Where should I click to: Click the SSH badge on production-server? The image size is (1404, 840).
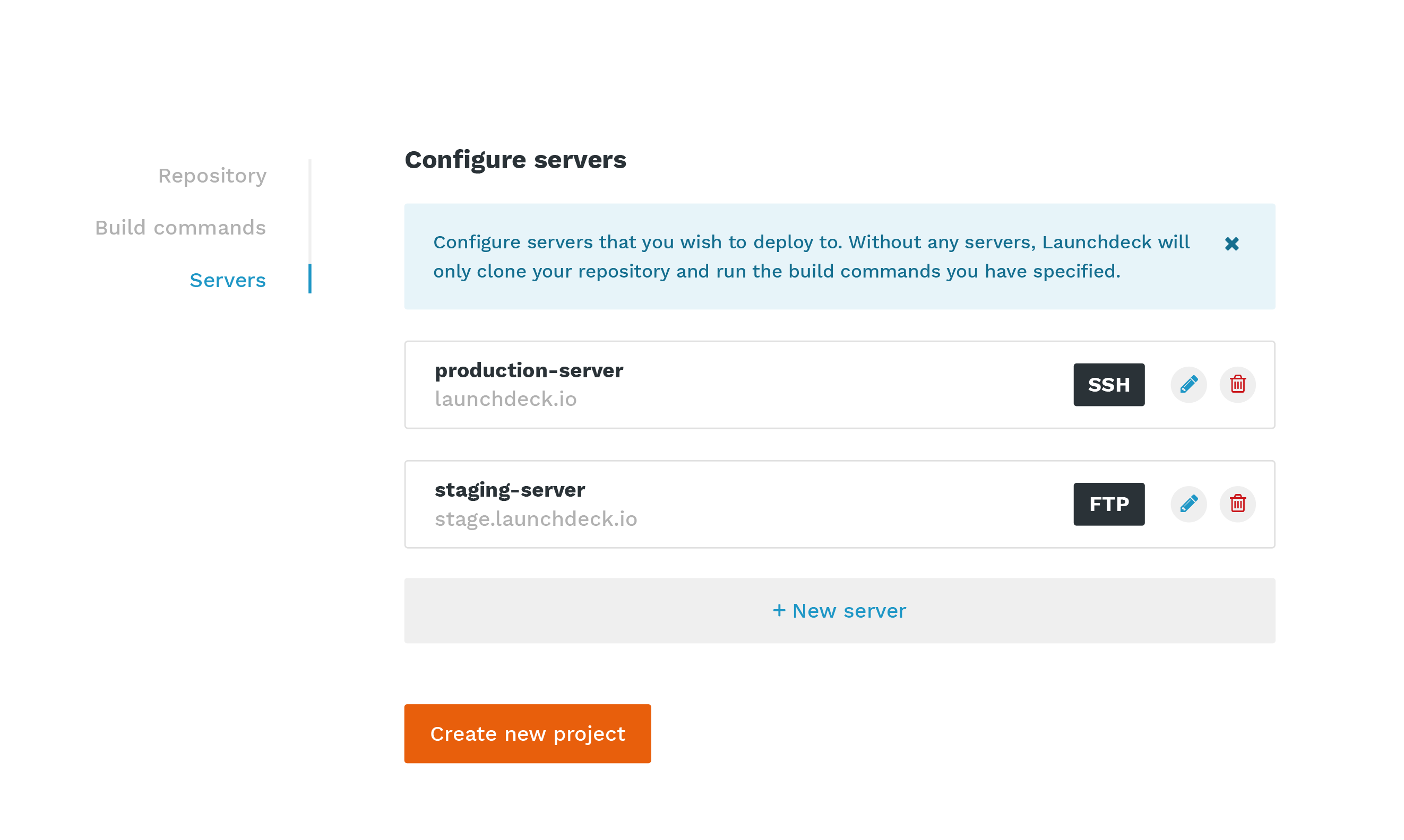(x=1108, y=384)
